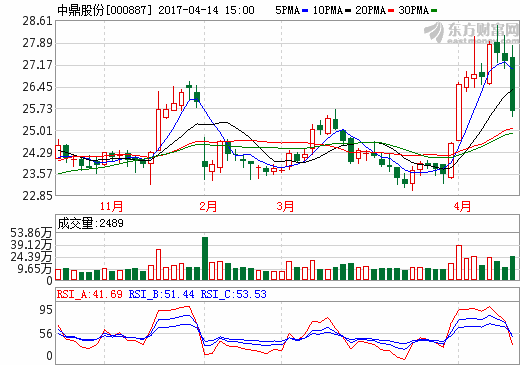Select the 4月 date axis label

coord(462,206)
